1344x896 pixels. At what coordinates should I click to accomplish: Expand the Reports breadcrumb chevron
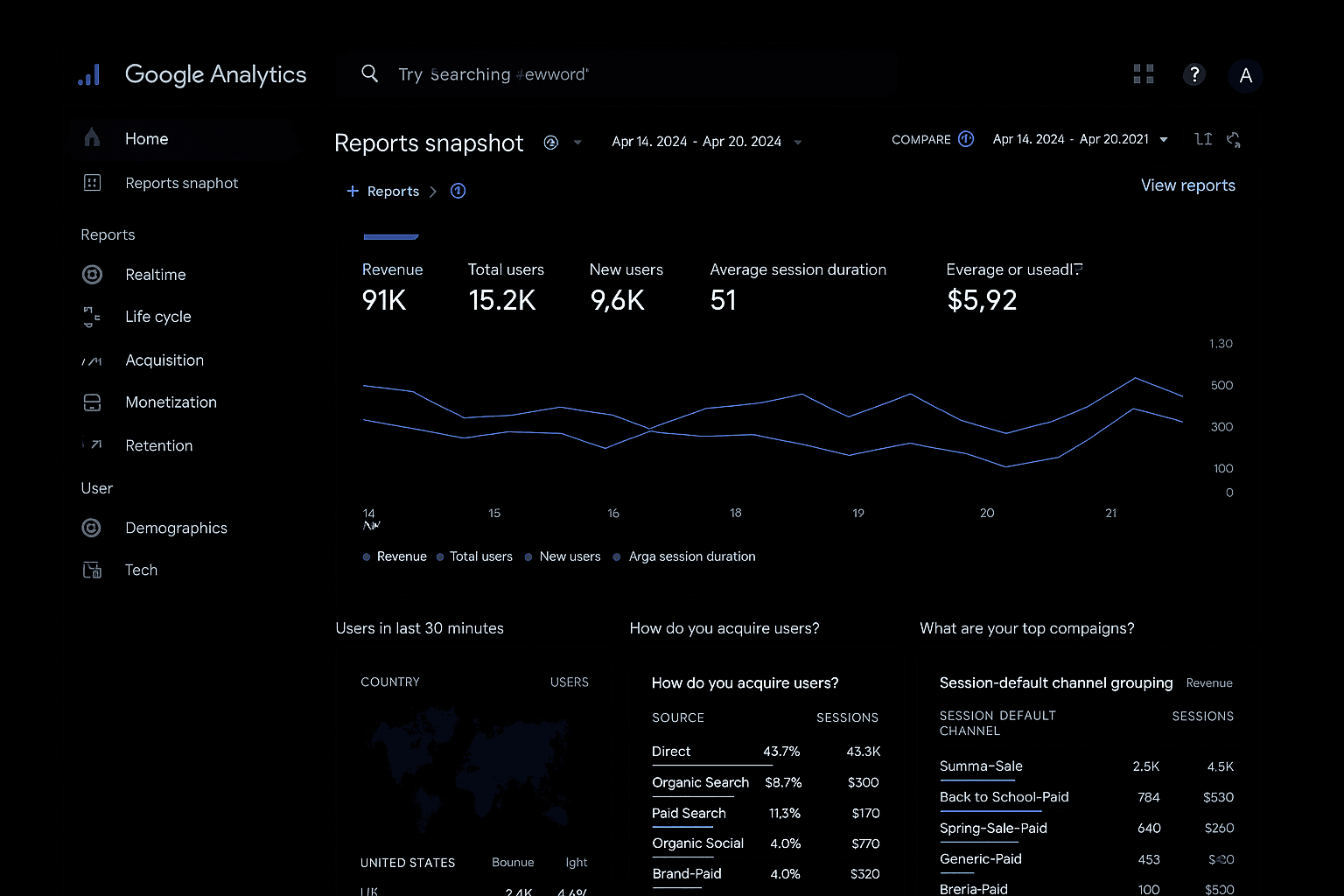(x=432, y=192)
